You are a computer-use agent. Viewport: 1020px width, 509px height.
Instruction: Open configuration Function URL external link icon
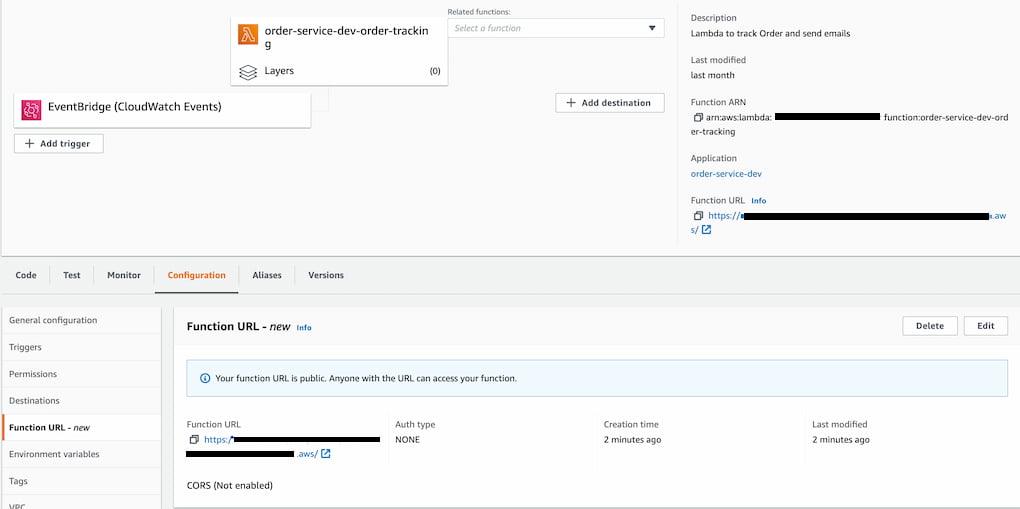click(326, 454)
